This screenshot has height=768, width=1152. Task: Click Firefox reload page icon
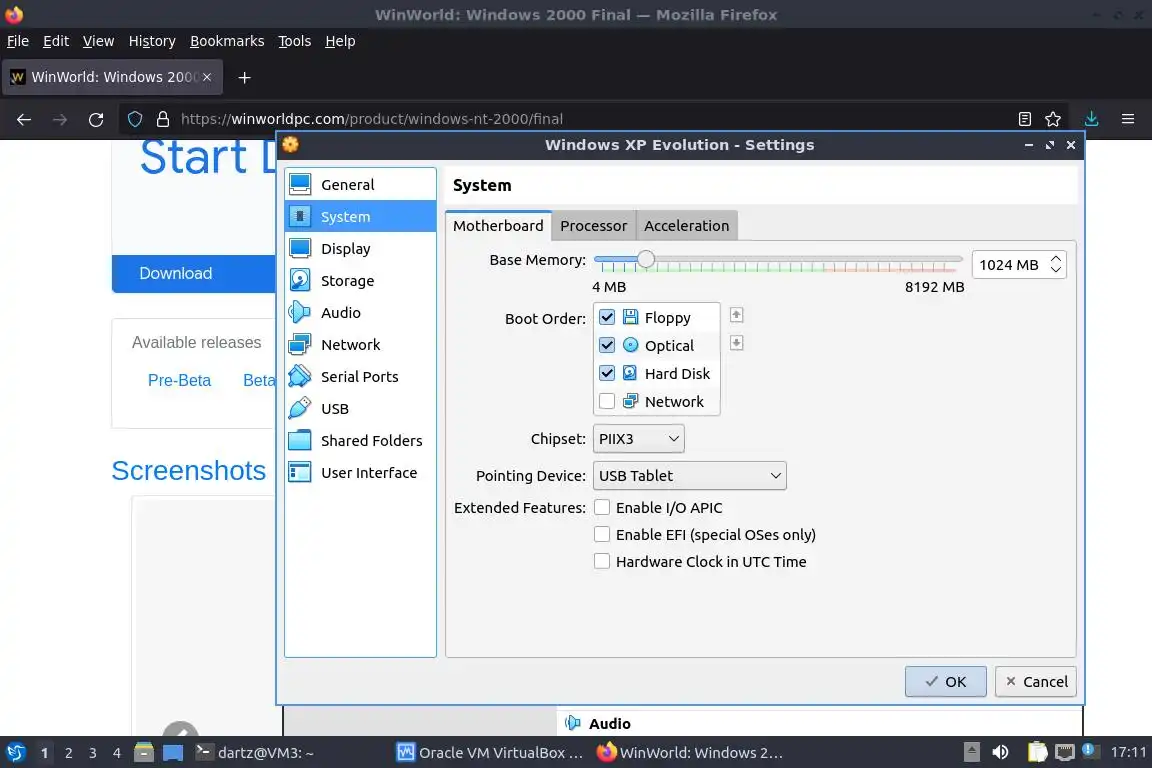click(x=96, y=119)
